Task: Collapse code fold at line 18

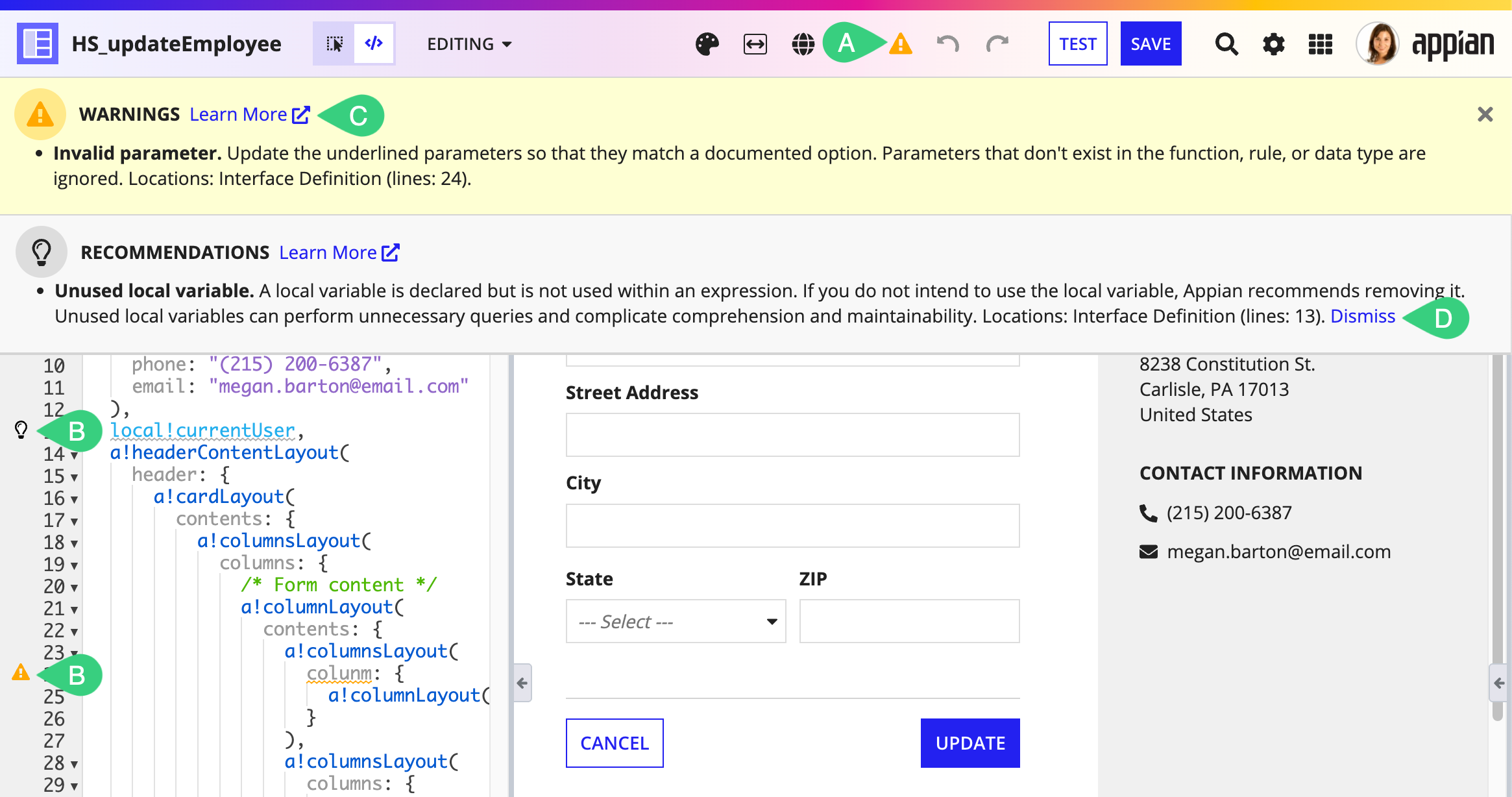Action: tap(74, 544)
